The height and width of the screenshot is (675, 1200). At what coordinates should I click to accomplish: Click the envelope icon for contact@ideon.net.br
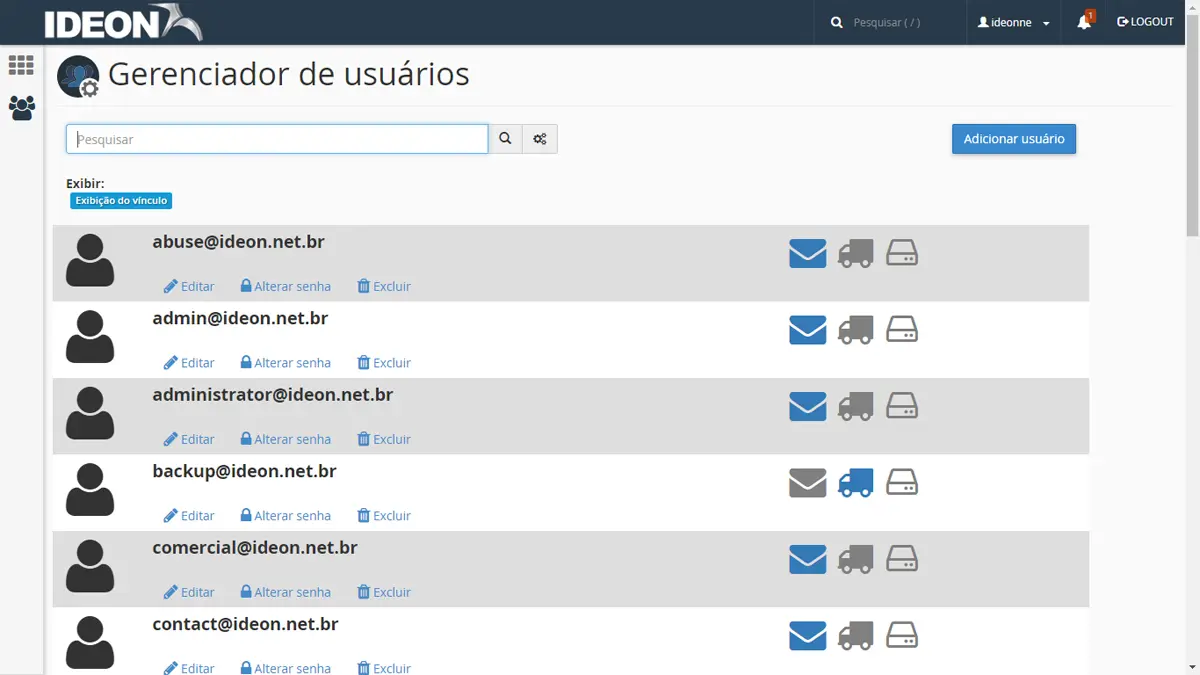tap(807, 635)
